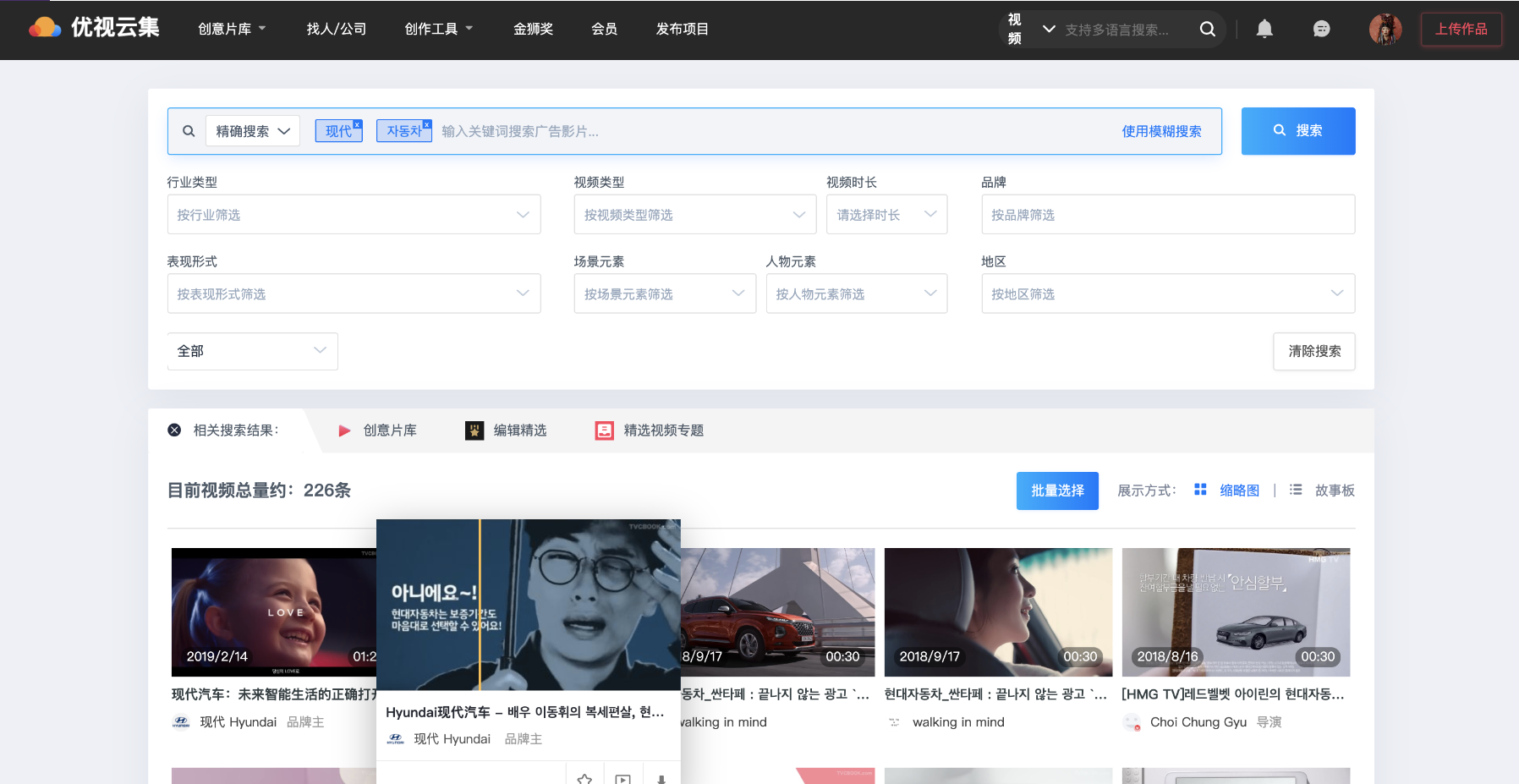This screenshot has height=784, width=1519.
Task: Click the blue 搜索 button
Action: click(x=1298, y=131)
